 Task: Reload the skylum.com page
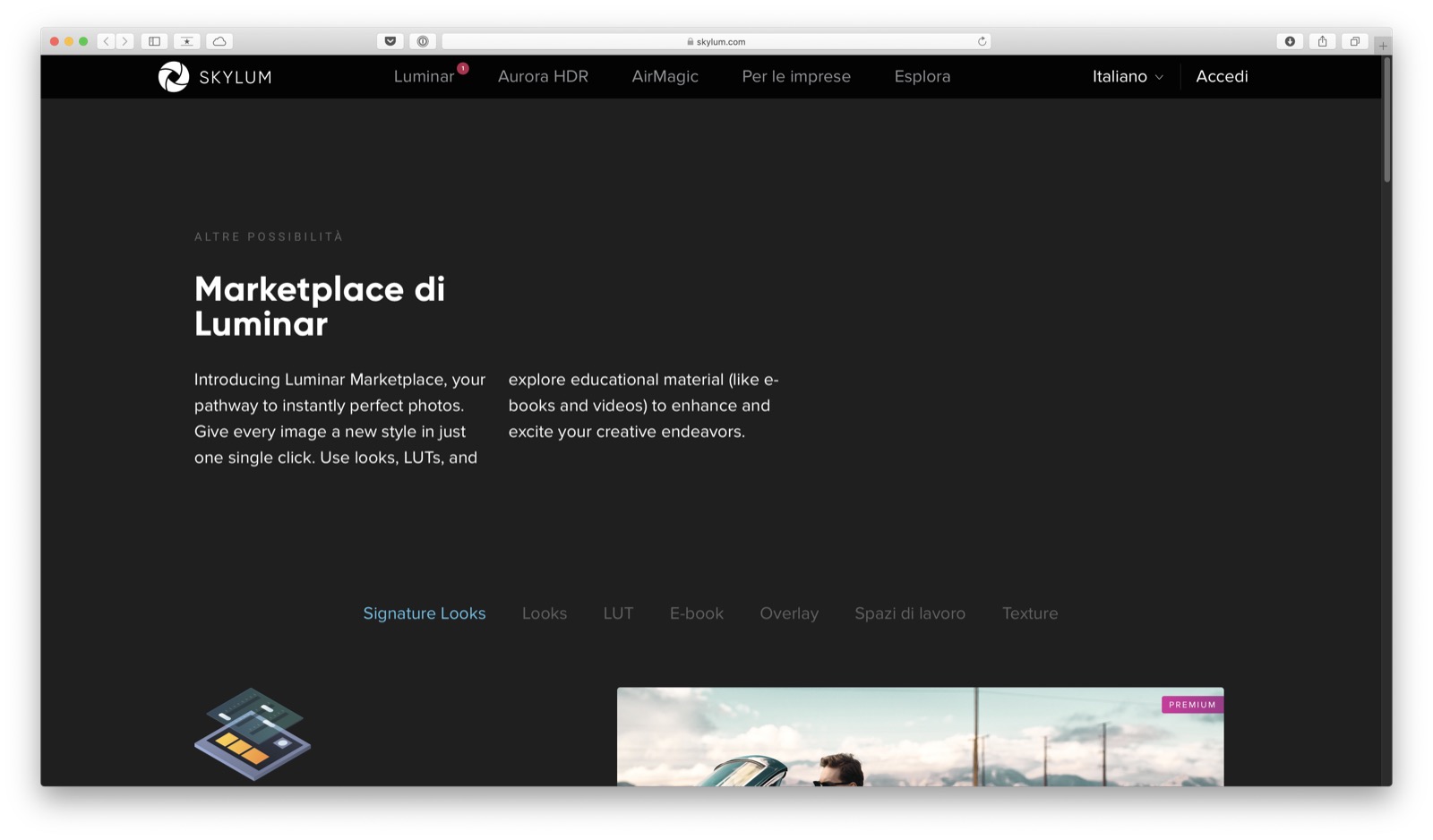pyautogui.click(x=982, y=41)
